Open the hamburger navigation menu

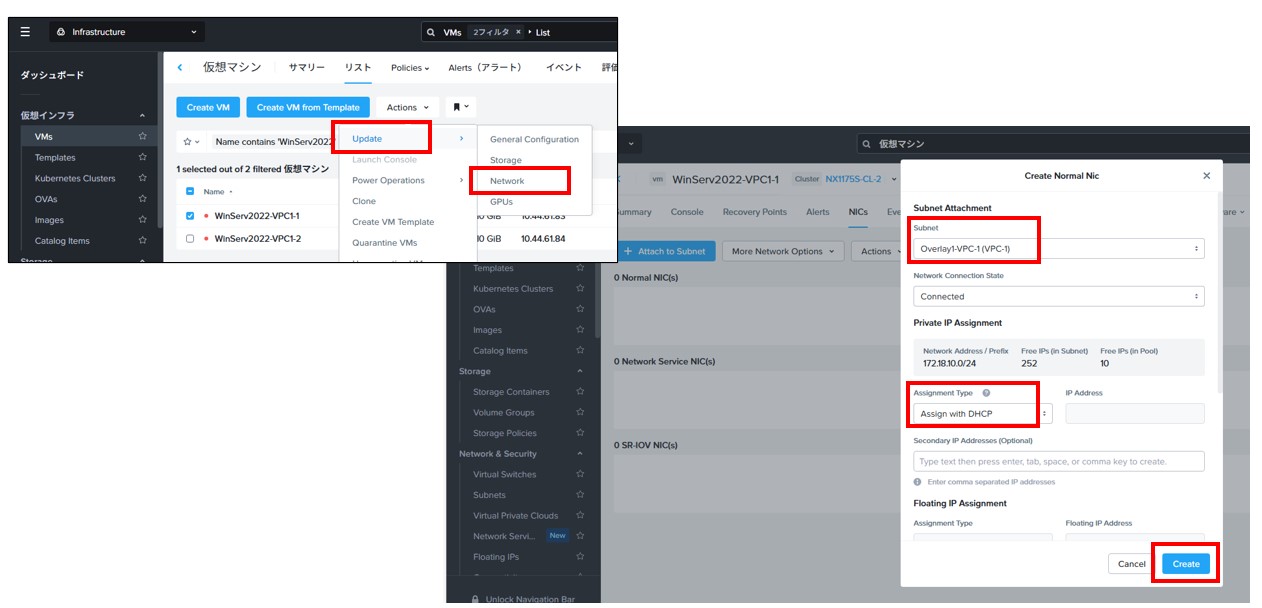click(x=26, y=32)
